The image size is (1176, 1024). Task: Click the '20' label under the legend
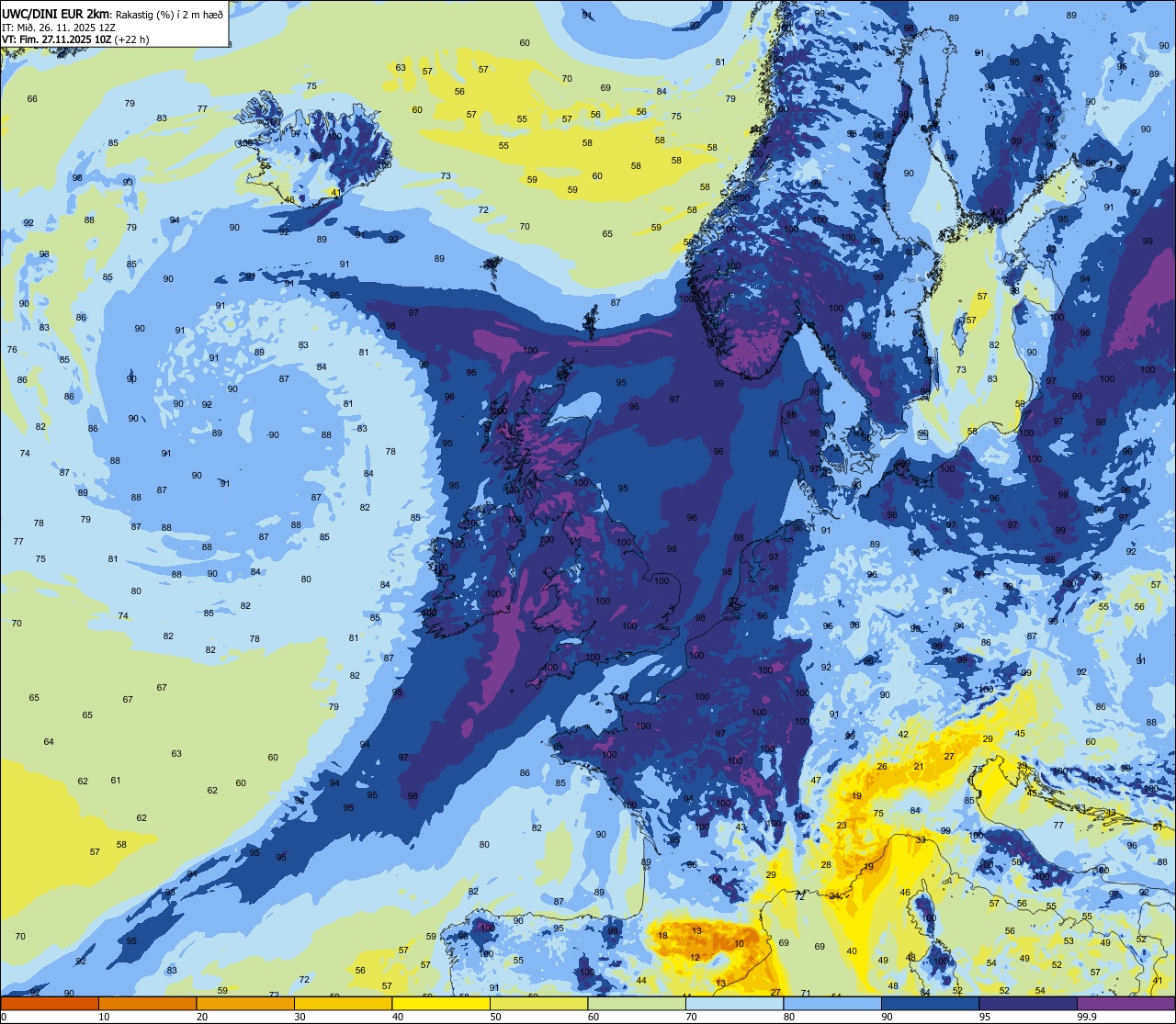tap(201, 1017)
